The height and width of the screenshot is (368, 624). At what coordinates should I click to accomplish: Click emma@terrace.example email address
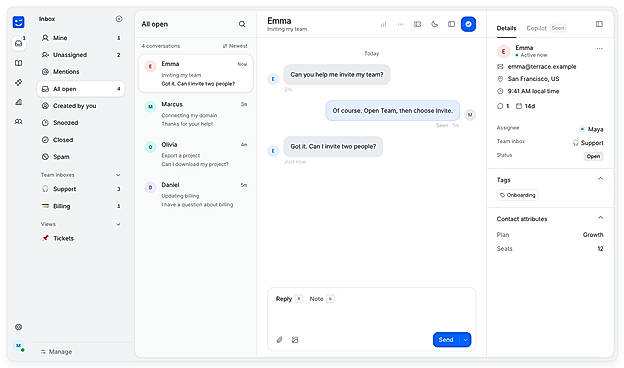[x=542, y=66]
